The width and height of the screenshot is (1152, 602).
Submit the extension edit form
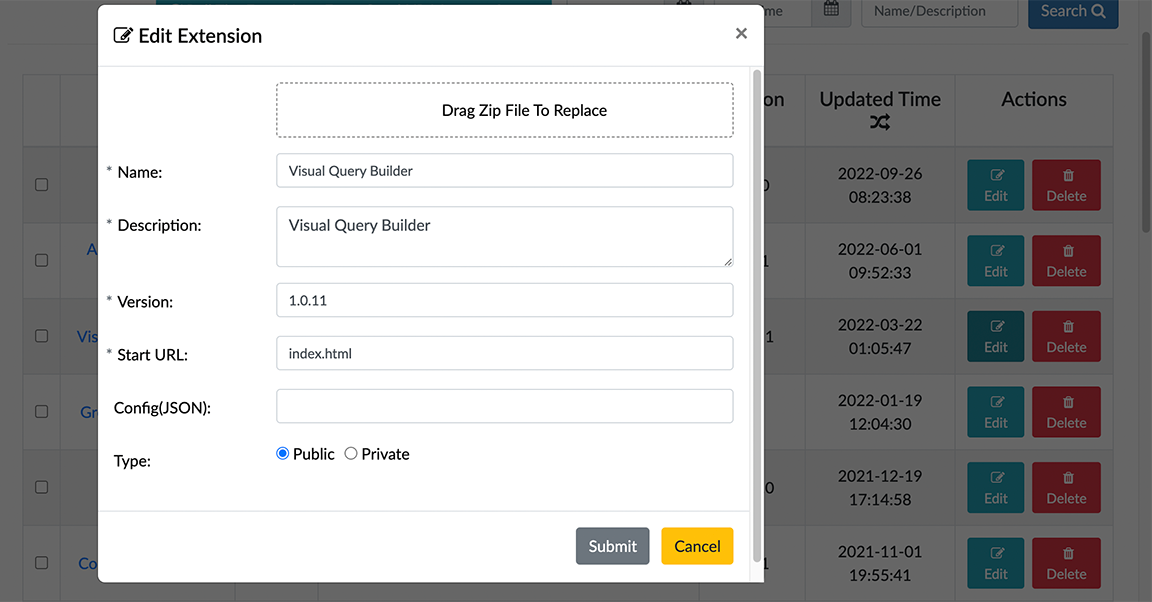point(612,546)
